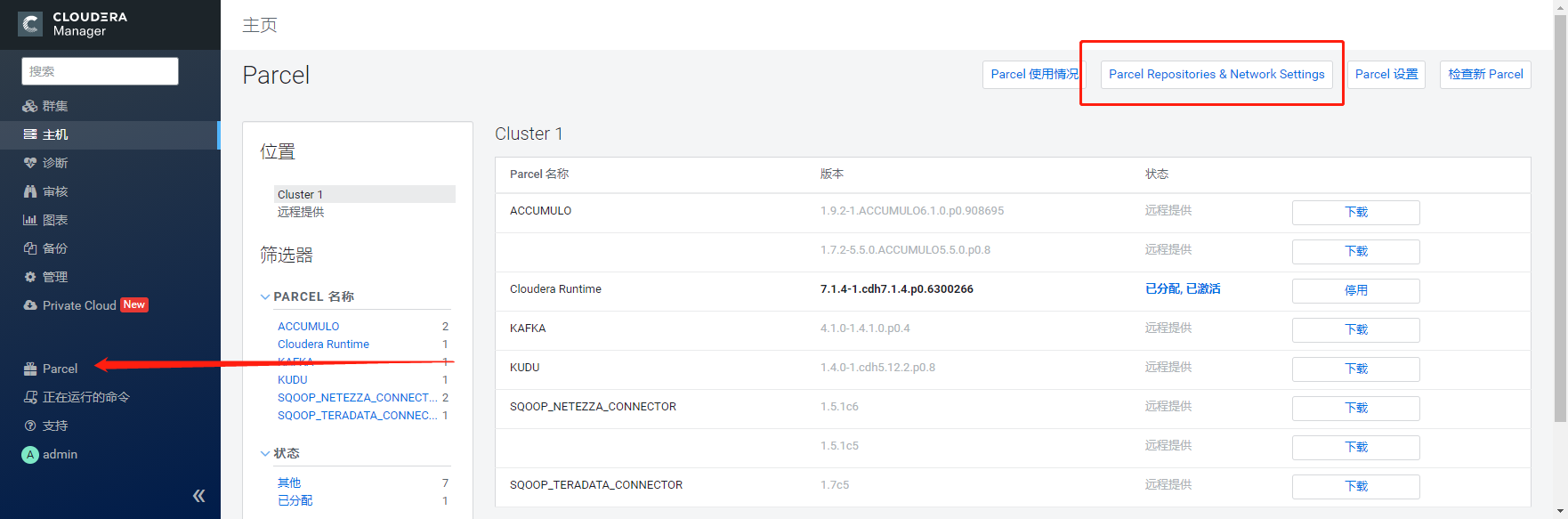Click the New badge beside Private Cloud

(x=134, y=304)
